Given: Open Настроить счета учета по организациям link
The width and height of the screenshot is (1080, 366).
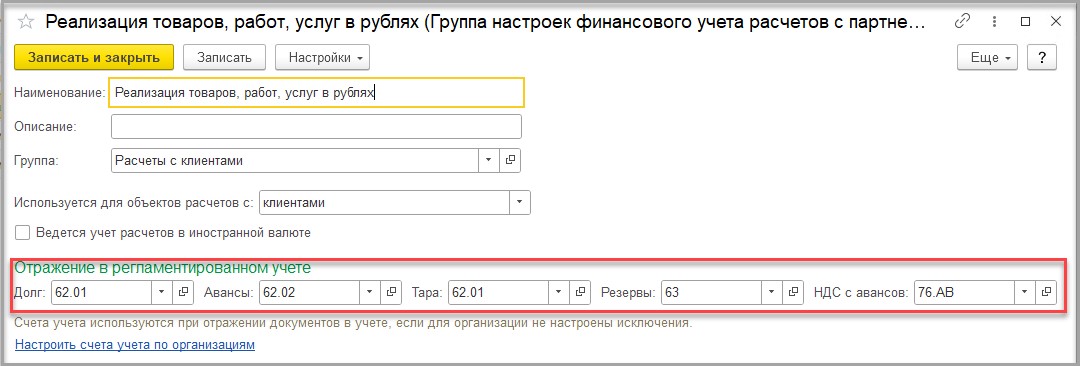Looking at the screenshot, I should (135, 344).
